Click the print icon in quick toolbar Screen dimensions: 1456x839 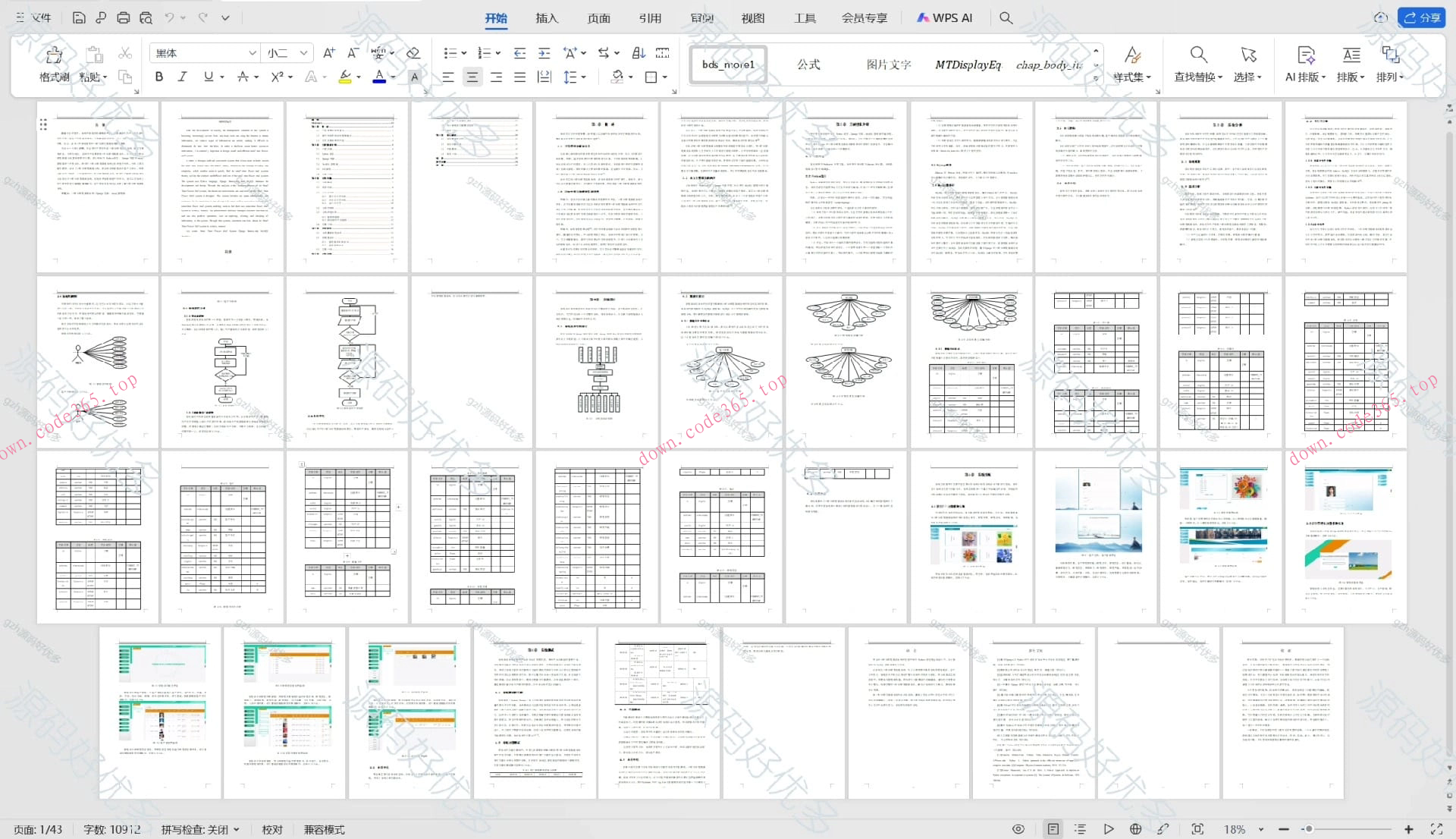[123, 17]
